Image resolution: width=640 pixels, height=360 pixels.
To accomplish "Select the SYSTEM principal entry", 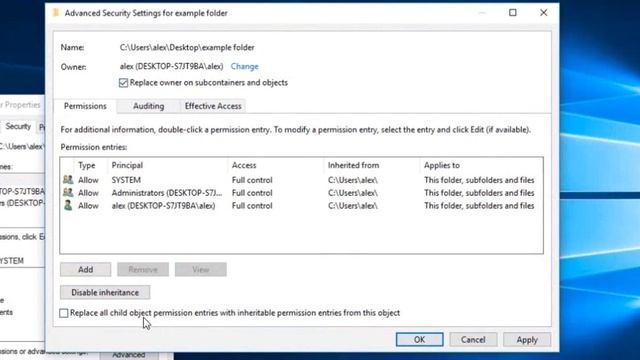I will (126, 180).
